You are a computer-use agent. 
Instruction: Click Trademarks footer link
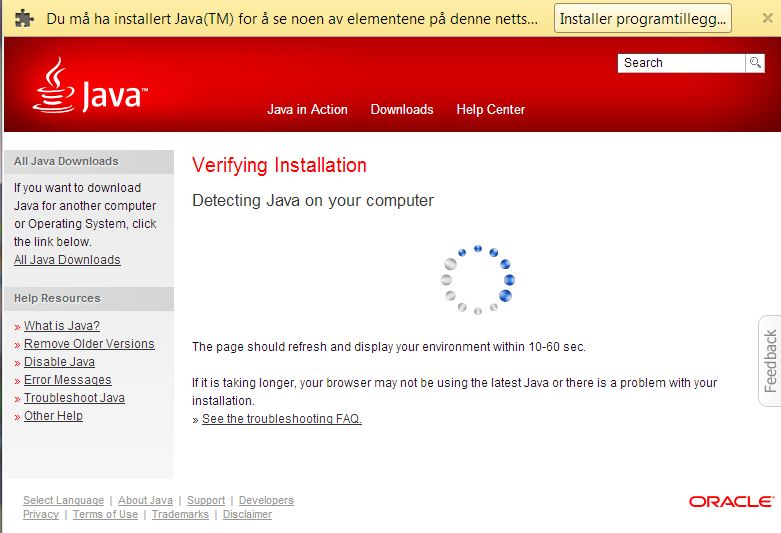point(180,514)
